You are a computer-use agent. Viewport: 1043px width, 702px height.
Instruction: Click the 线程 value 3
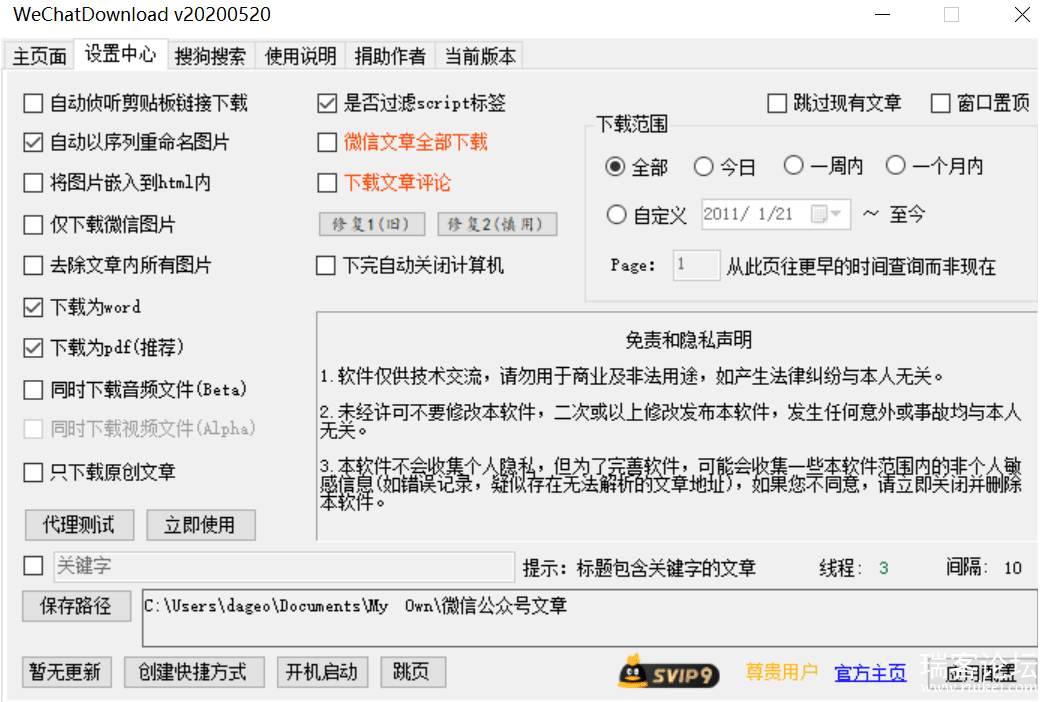(x=883, y=568)
